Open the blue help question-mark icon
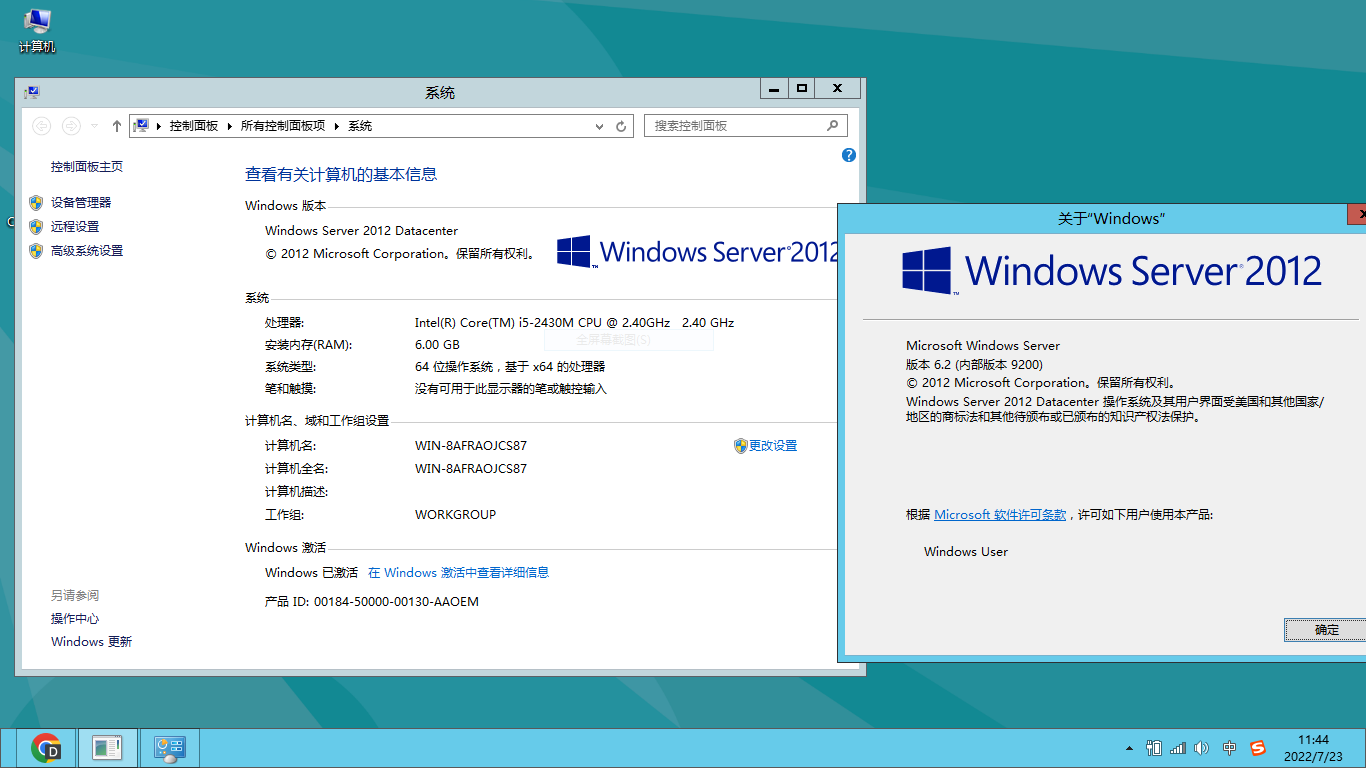 point(849,155)
